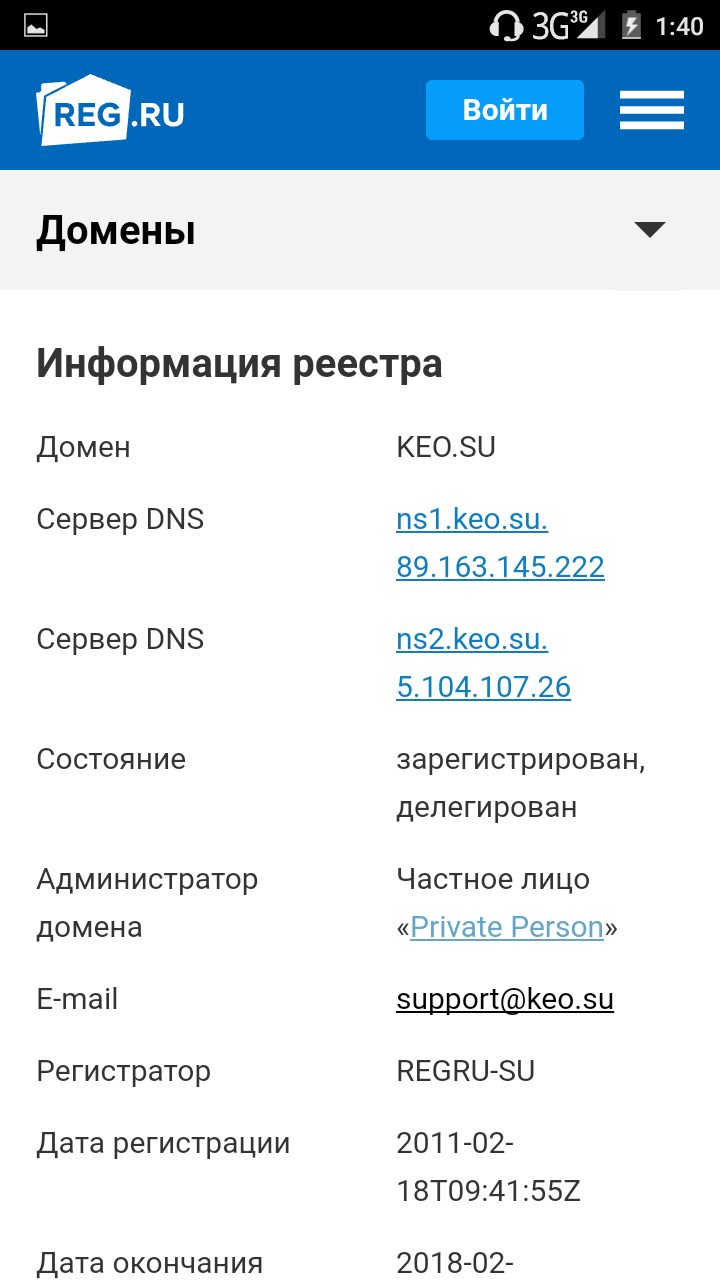Open the hamburger menu

[651, 110]
